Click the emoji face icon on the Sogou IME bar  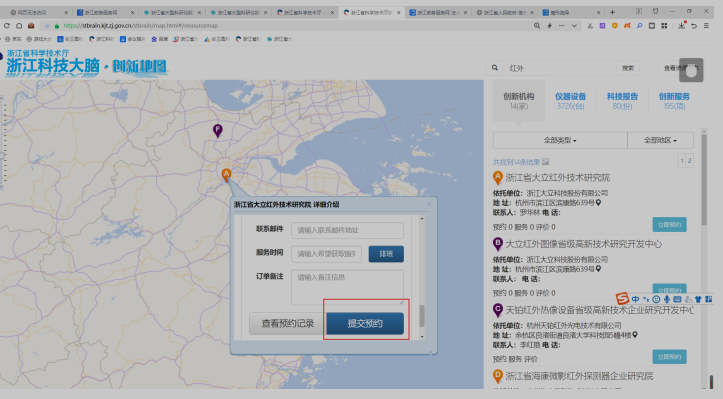656,299
